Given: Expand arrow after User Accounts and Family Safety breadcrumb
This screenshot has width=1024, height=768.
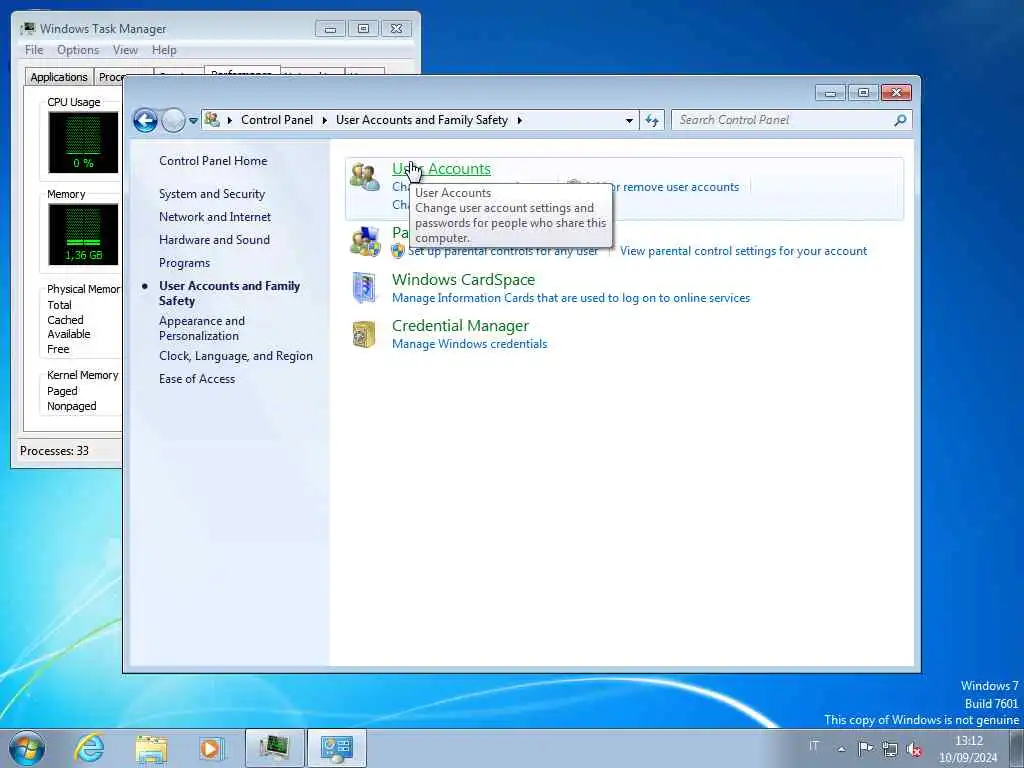Looking at the screenshot, I should click(520, 120).
